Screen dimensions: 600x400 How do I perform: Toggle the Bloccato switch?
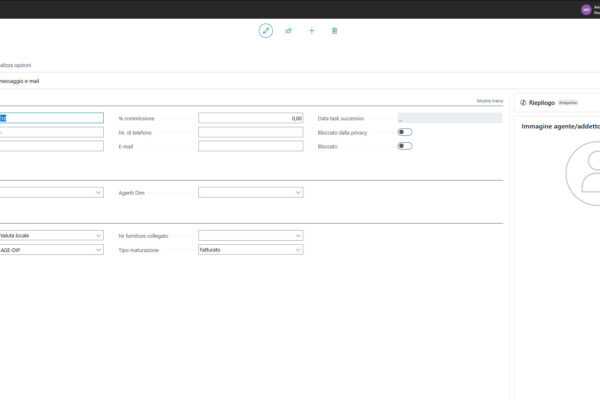coord(404,146)
